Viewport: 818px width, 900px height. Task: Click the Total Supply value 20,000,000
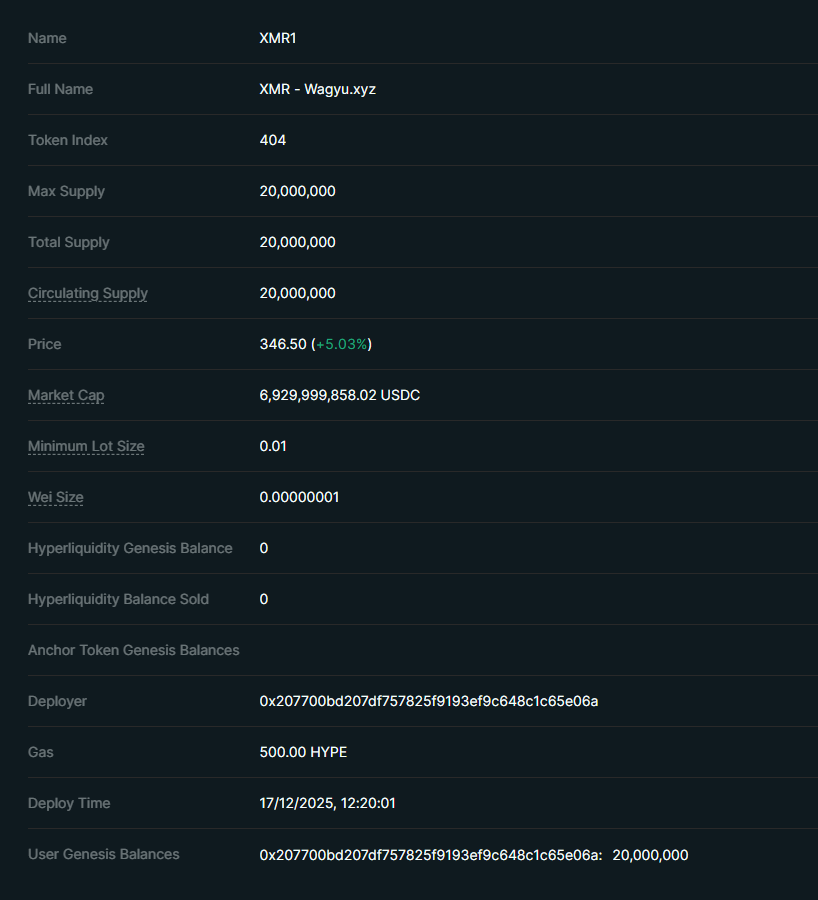tap(297, 242)
